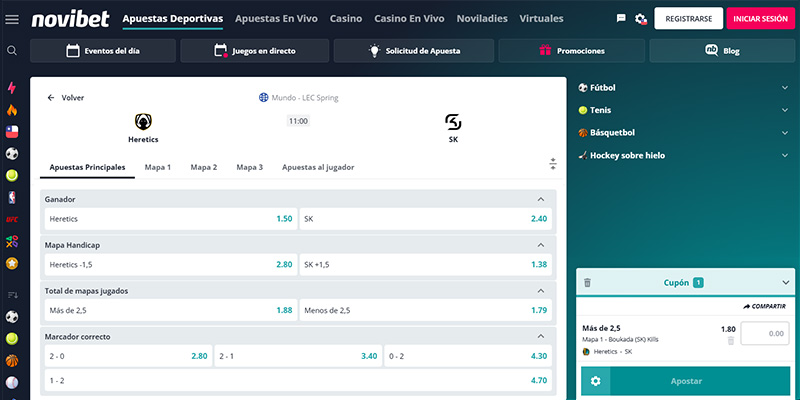Open the hamburger main menu
The image size is (800, 400).
pyautogui.click(x=12, y=19)
